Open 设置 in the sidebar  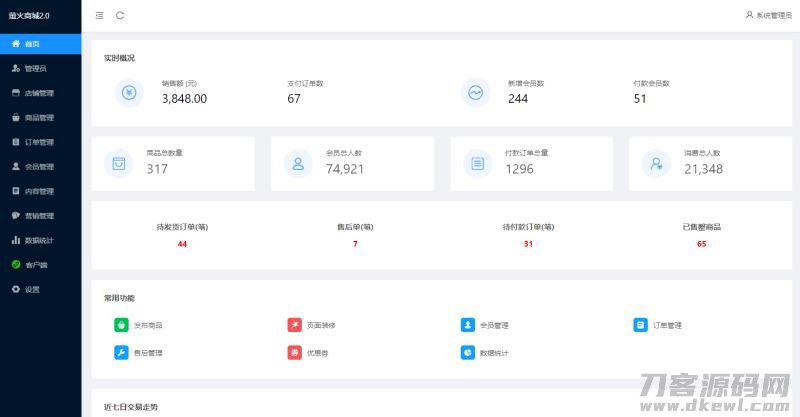pos(41,289)
